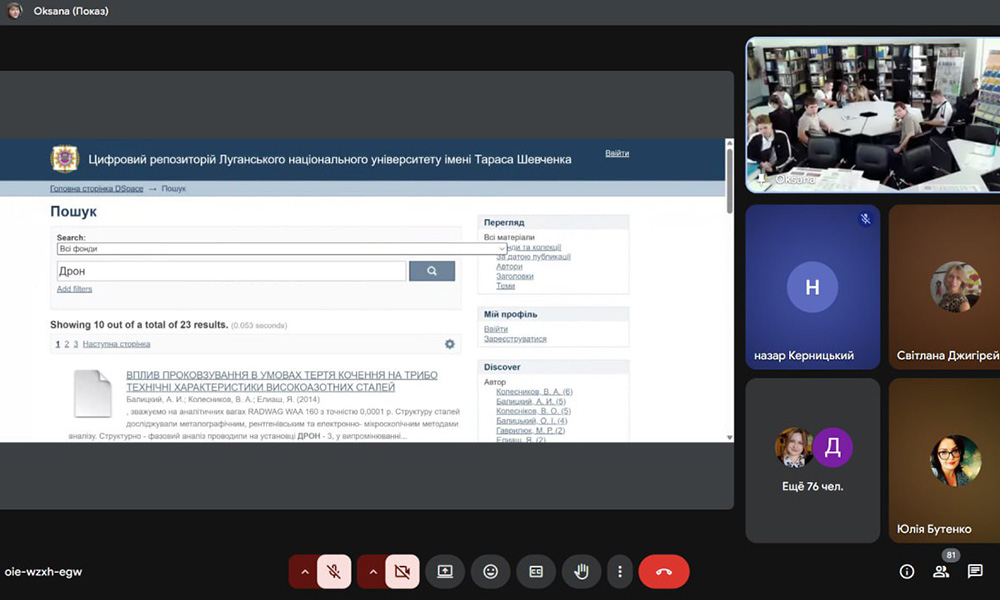Click the magnifier search button
1000x600 pixels.
point(432,271)
